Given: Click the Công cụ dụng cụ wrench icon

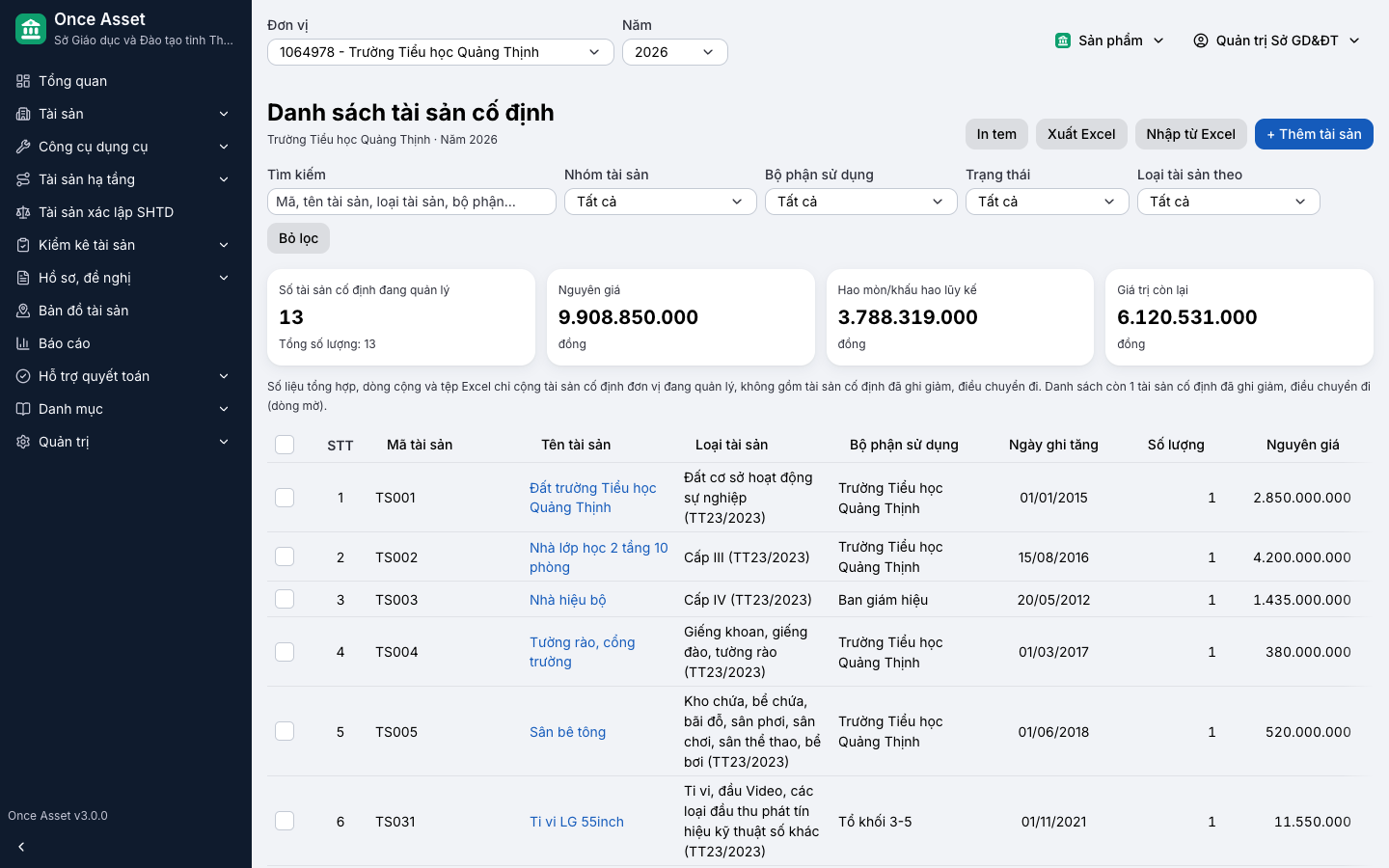Looking at the screenshot, I should 23,147.
